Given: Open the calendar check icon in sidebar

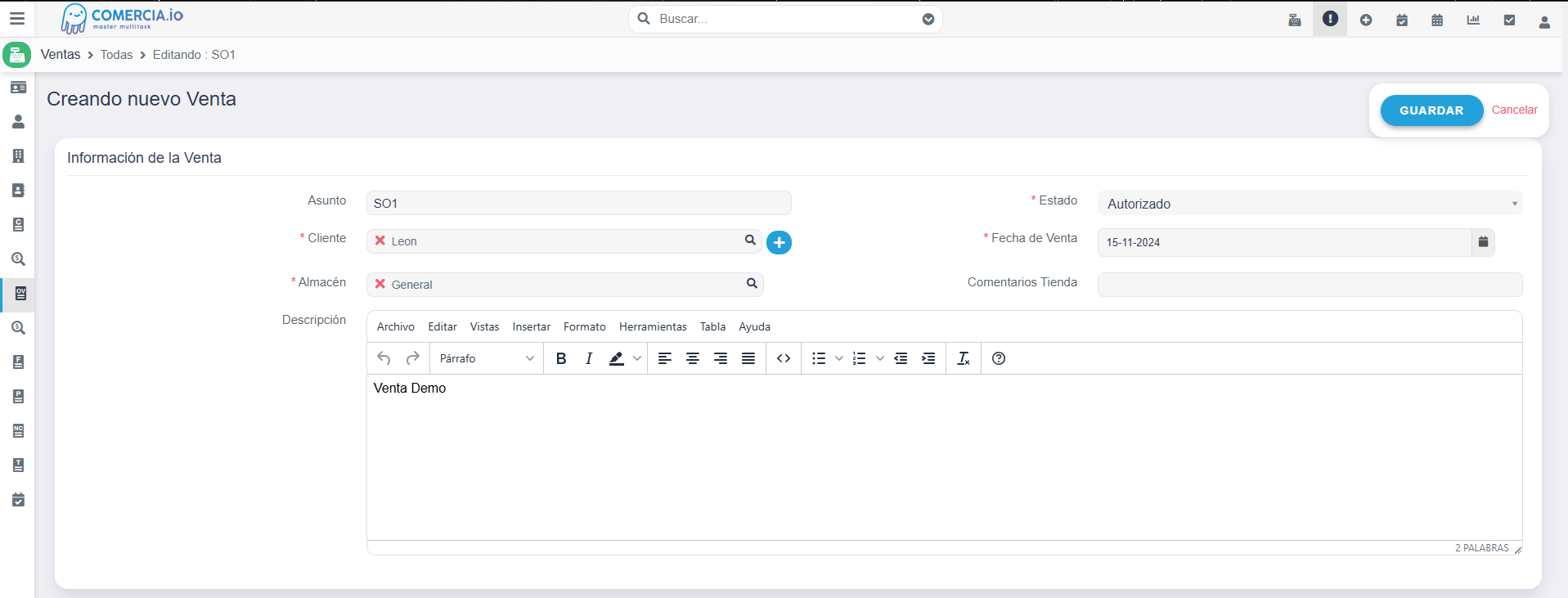Looking at the screenshot, I should (18, 500).
